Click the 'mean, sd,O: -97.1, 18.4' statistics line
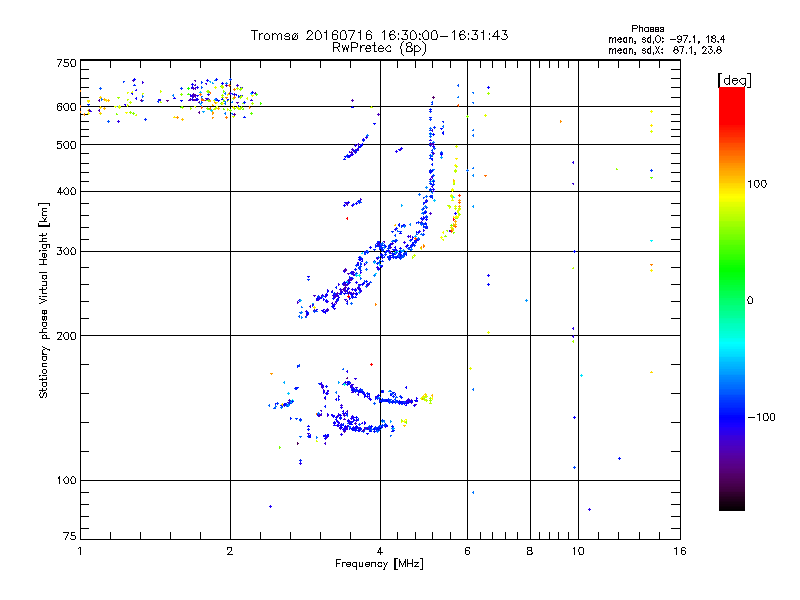800x600 pixels. pos(666,39)
